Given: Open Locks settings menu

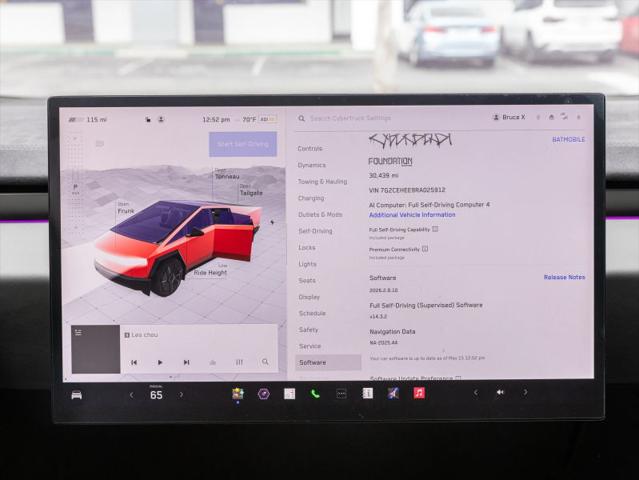Looking at the screenshot, I should tap(306, 248).
